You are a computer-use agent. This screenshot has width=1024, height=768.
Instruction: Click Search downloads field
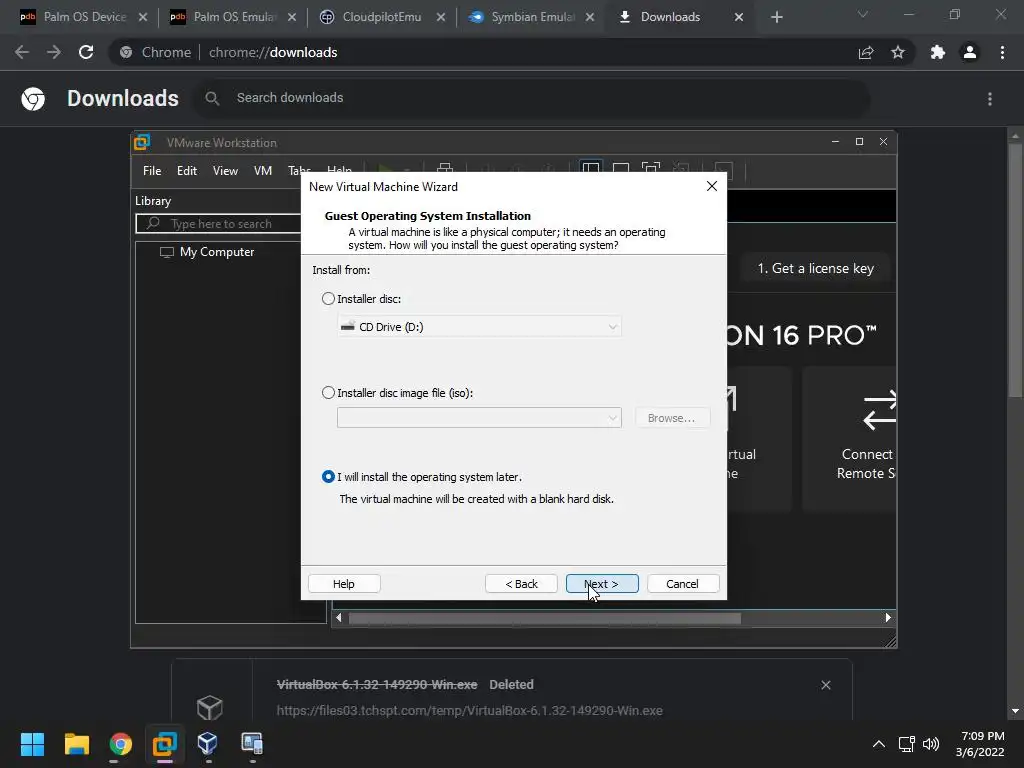point(532,98)
